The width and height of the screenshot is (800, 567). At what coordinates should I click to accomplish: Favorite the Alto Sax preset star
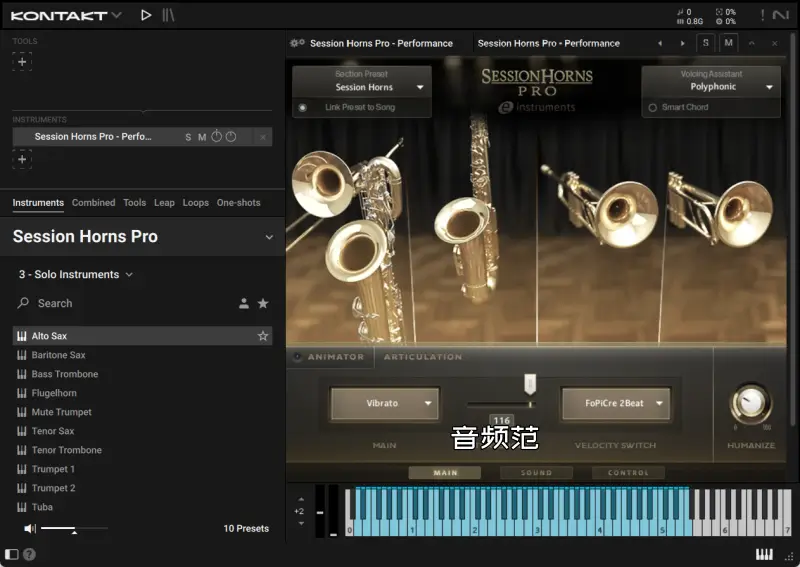click(x=263, y=336)
